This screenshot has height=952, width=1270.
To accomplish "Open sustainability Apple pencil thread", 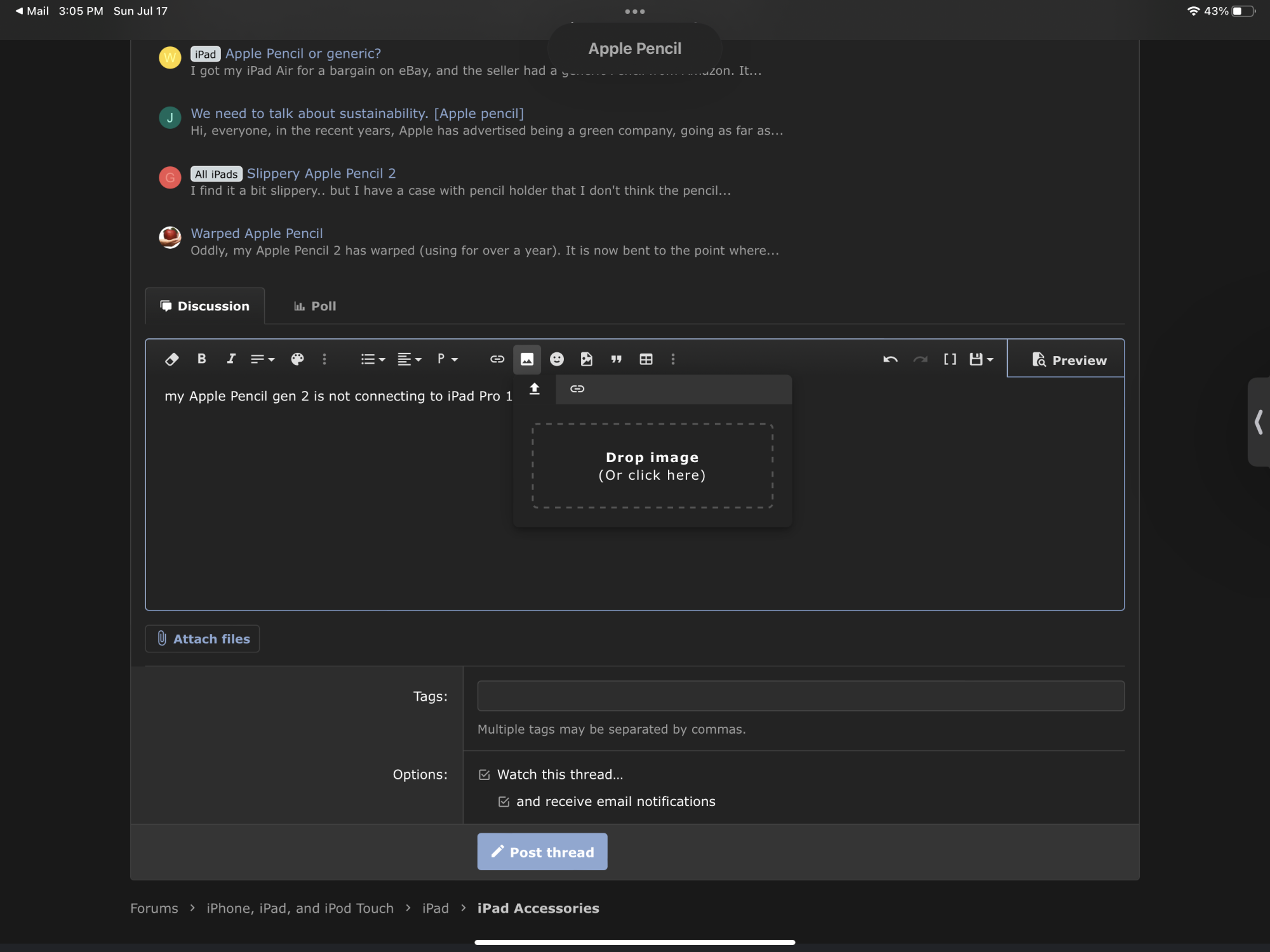I will [358, 114].
